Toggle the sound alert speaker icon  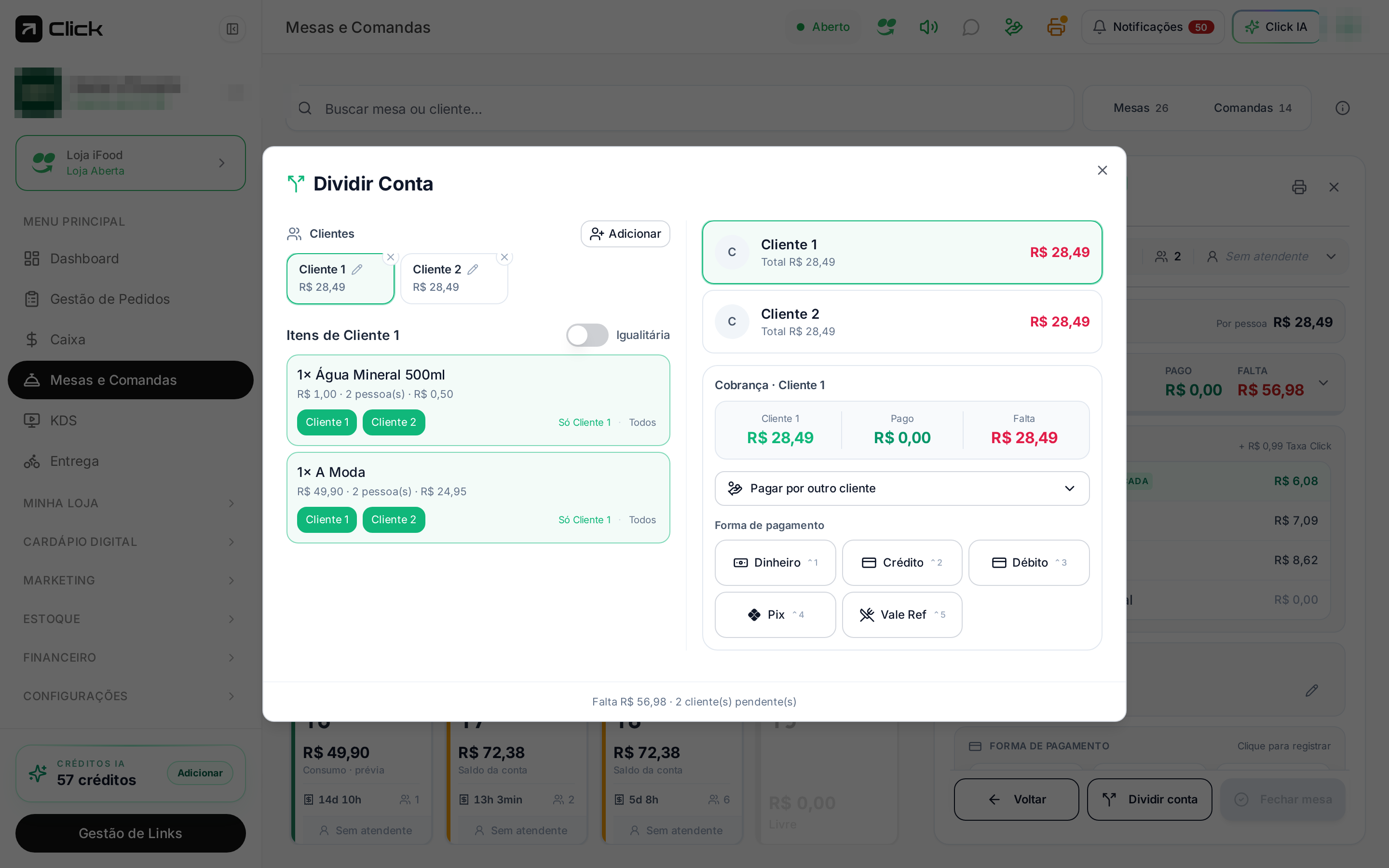(x=928, y=27)
